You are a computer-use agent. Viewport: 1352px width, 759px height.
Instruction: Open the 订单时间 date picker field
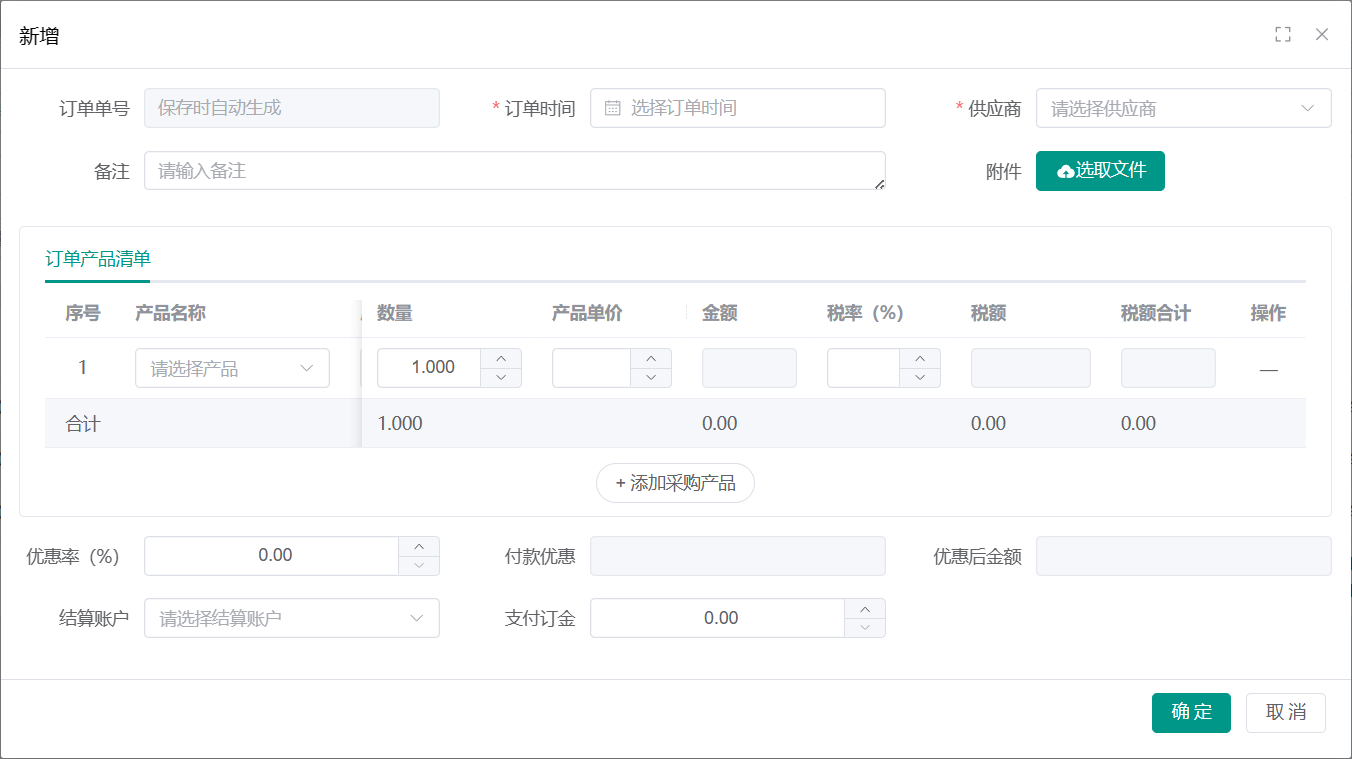tap(738, 108)
